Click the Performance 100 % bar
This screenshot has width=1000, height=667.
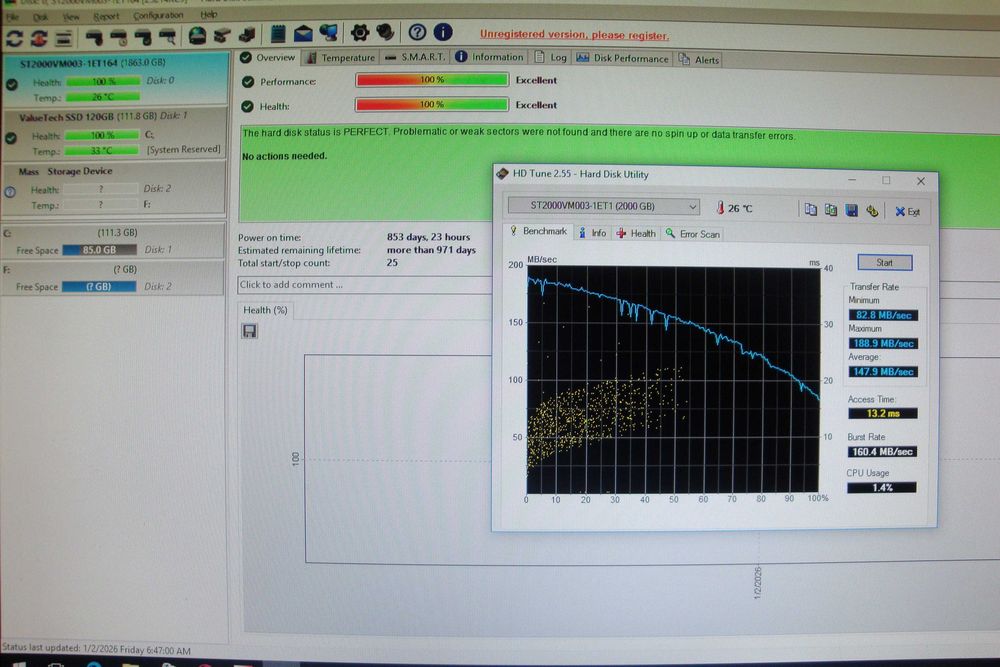pyautogui.click(x=432, y=80)
